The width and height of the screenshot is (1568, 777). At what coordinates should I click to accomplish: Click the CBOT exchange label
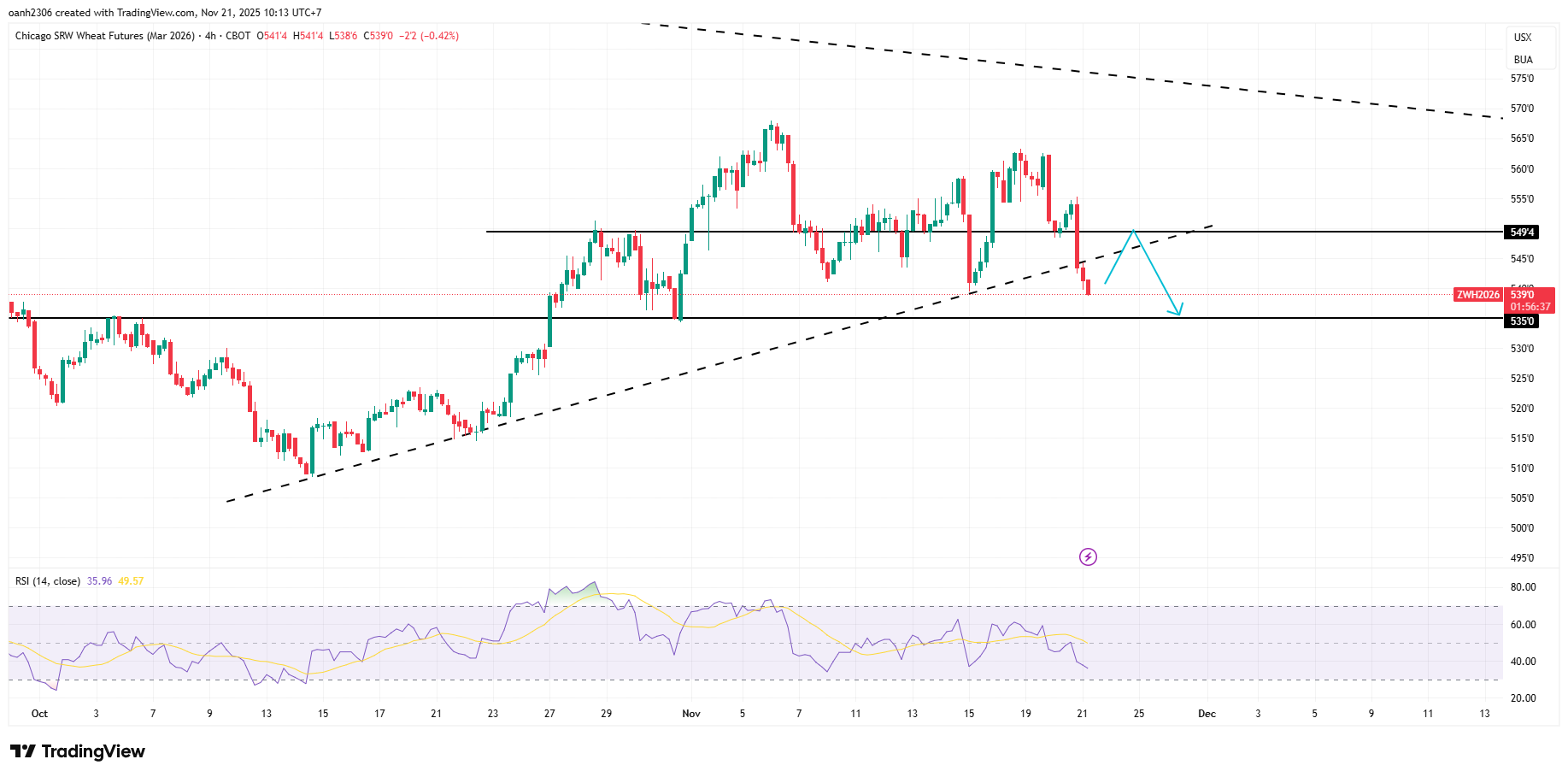[x=238, y=36]
